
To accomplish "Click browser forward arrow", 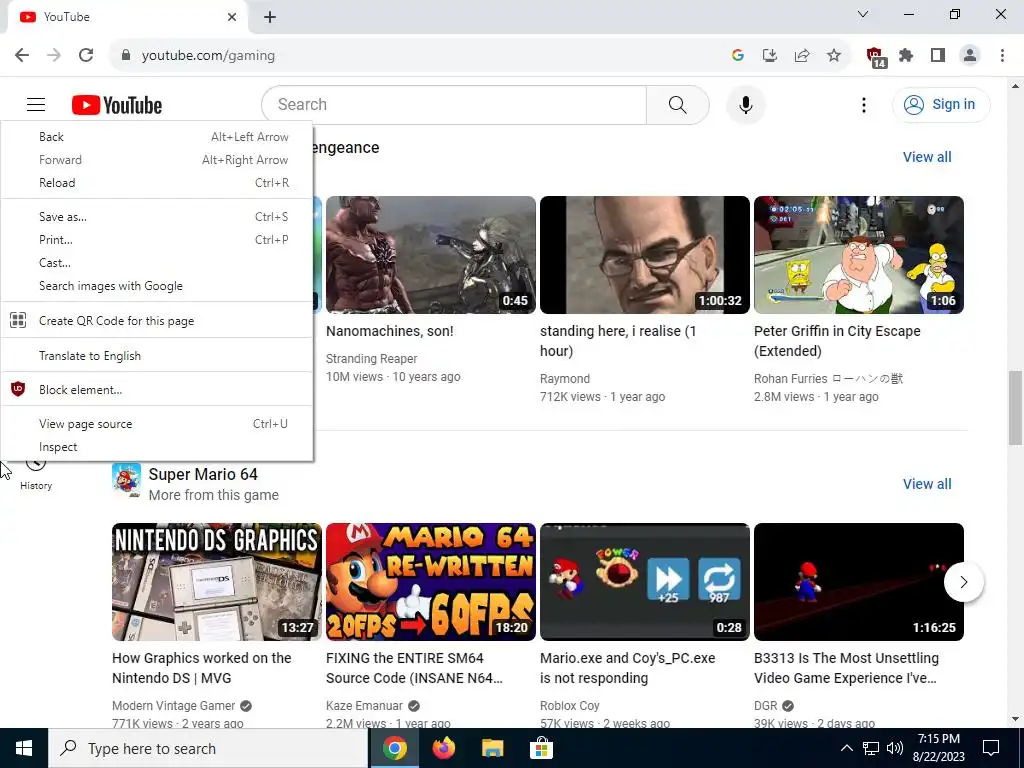I will [x=54, y=56].
